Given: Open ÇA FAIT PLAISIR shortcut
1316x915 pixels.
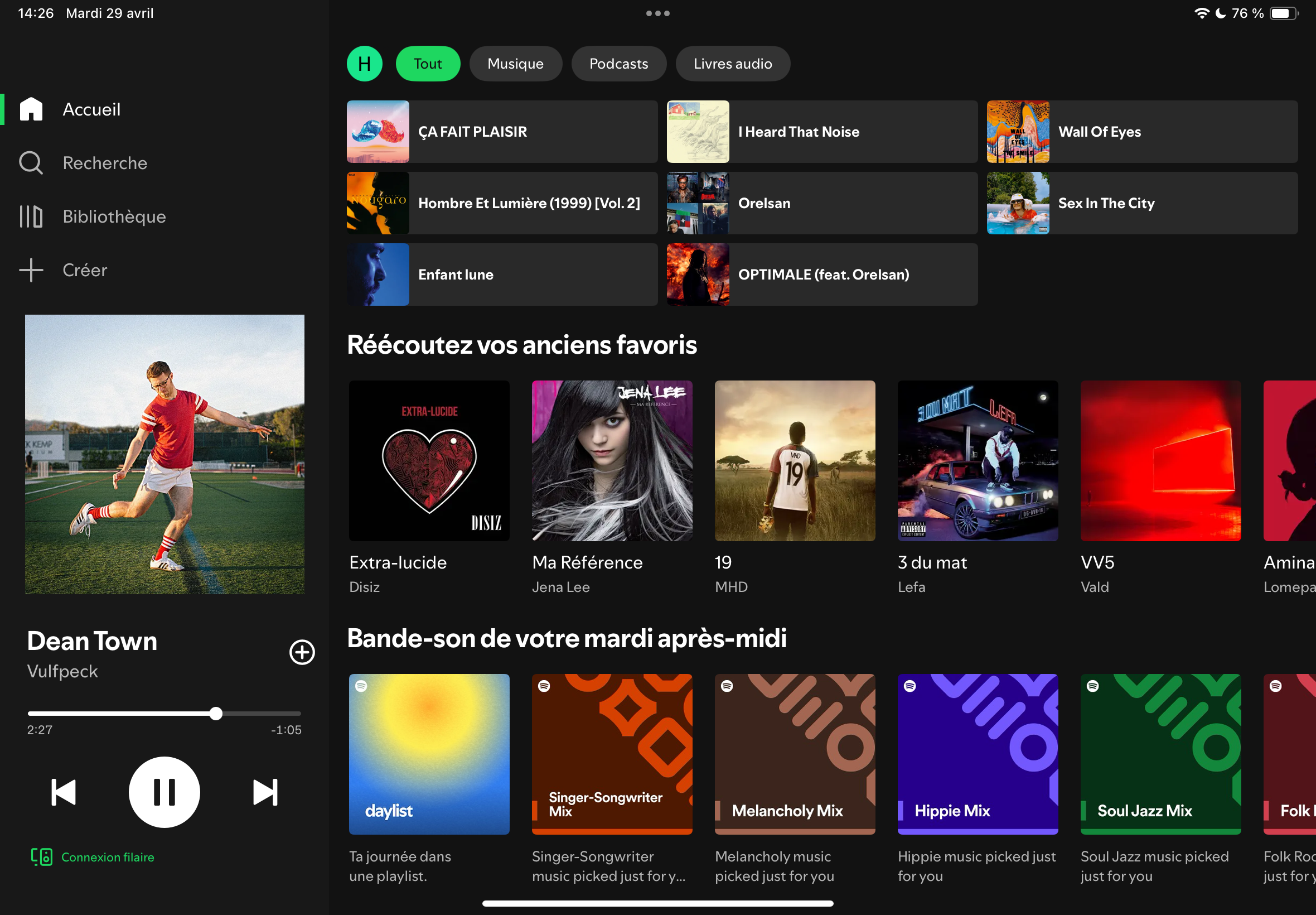Looking at the screenshot, I should tap(502, 132).
